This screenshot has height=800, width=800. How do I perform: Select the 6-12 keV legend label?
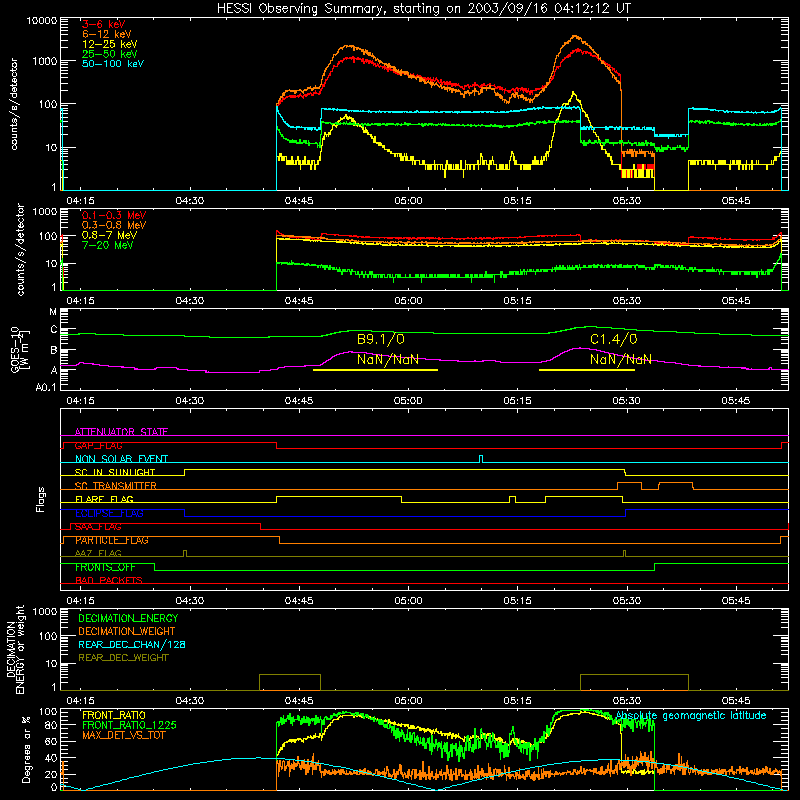click(x=107, y=34)
